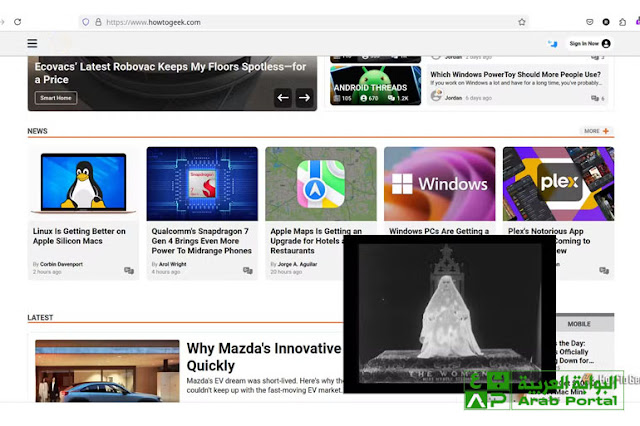This screenshot has height=426, width=640.
Task: Bookmark this page with the star icon
Action: [522, 22]
